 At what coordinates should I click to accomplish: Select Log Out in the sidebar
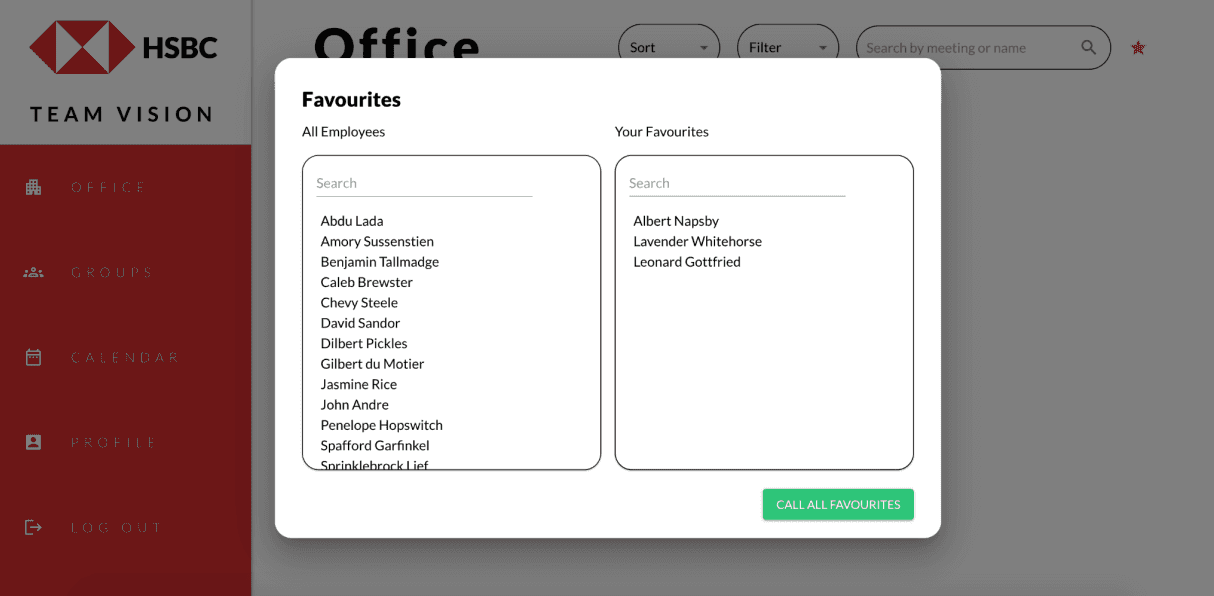coord(116,527)
